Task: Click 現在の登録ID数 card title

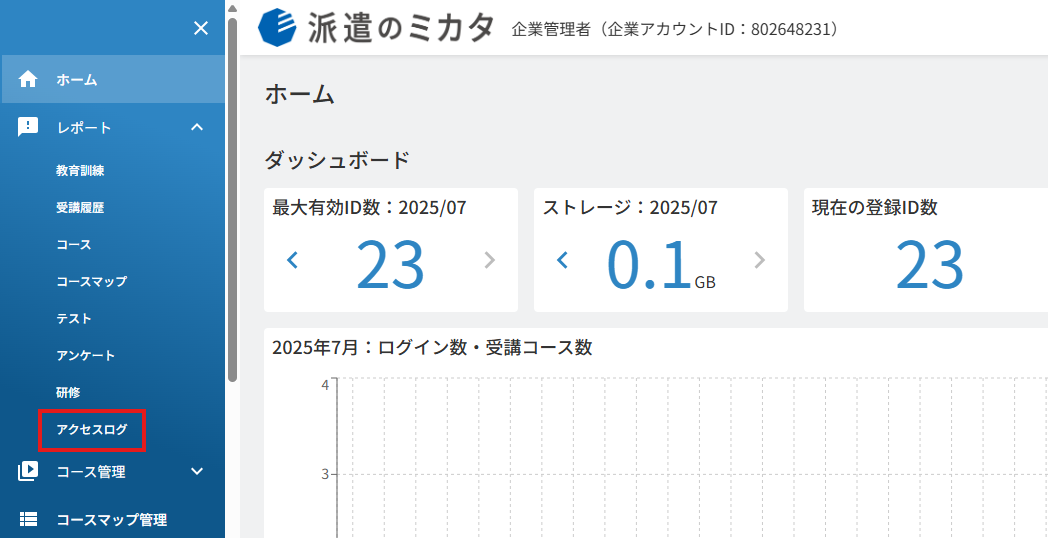Action: coord(875,207)
